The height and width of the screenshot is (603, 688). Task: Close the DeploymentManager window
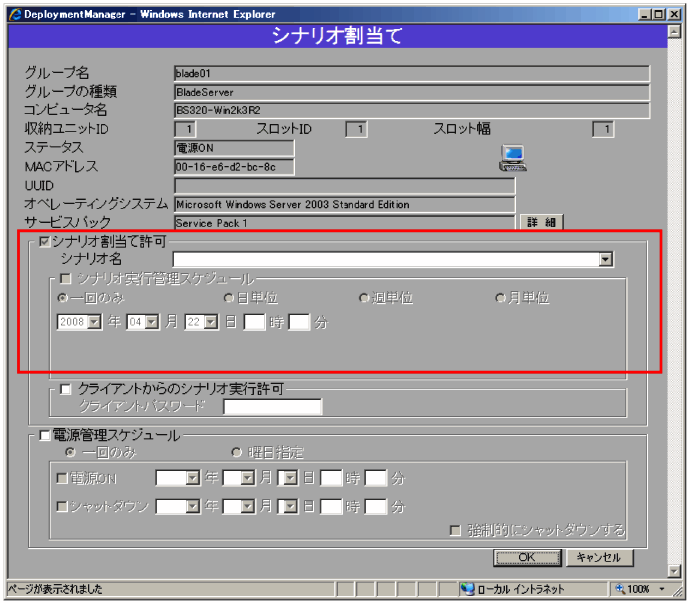[674, 14]
